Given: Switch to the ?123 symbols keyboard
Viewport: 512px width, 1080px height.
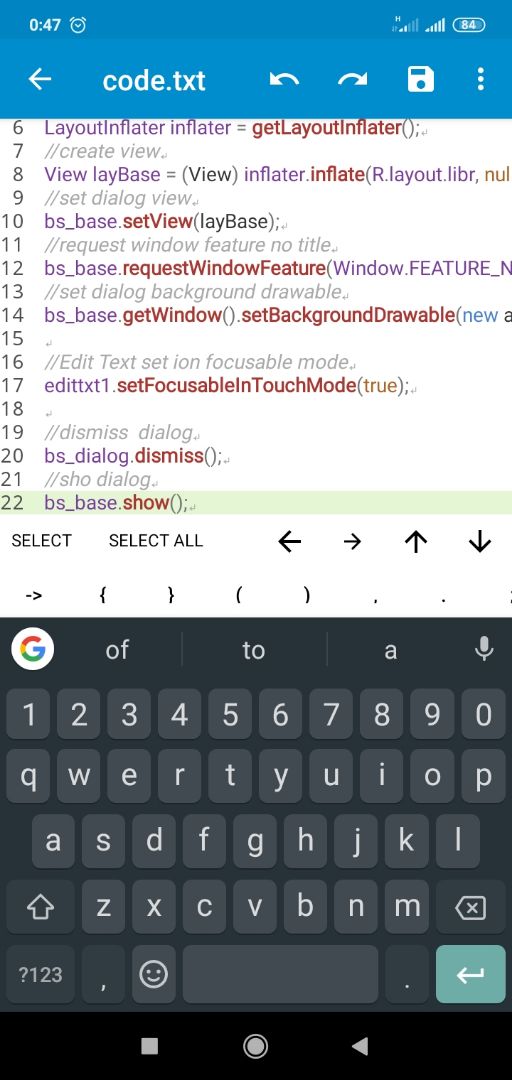Looking at the screenshot, I should click(40, 974).
